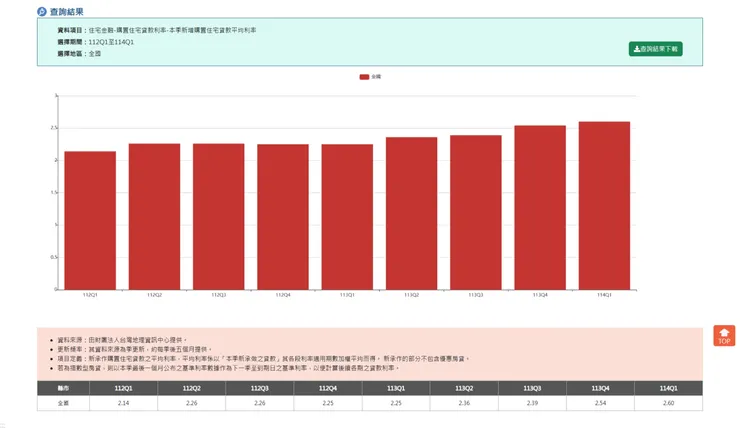Click the 2.36 value in the table

464,403
